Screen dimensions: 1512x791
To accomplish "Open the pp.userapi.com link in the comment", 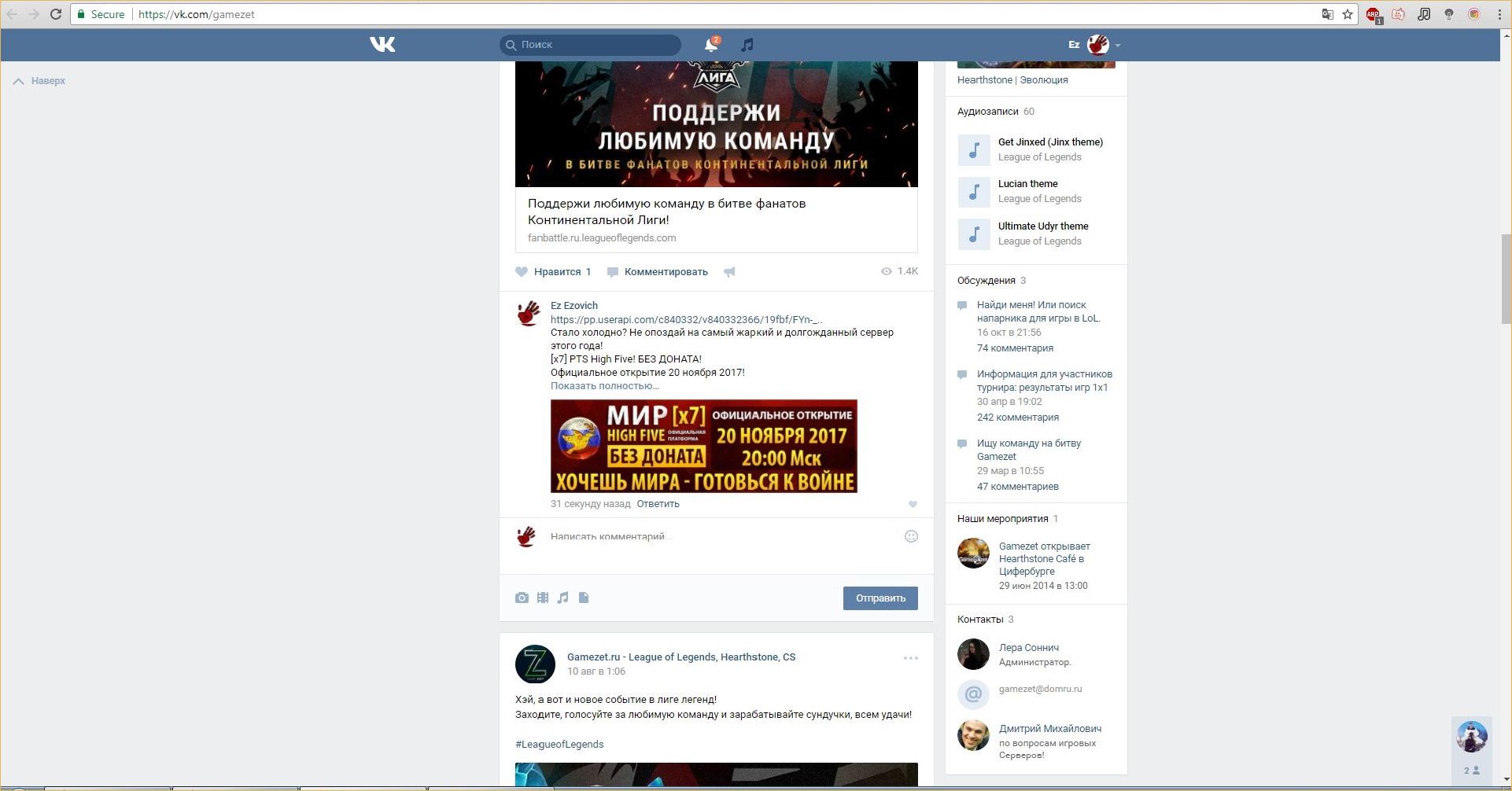I will coord(687,319).
